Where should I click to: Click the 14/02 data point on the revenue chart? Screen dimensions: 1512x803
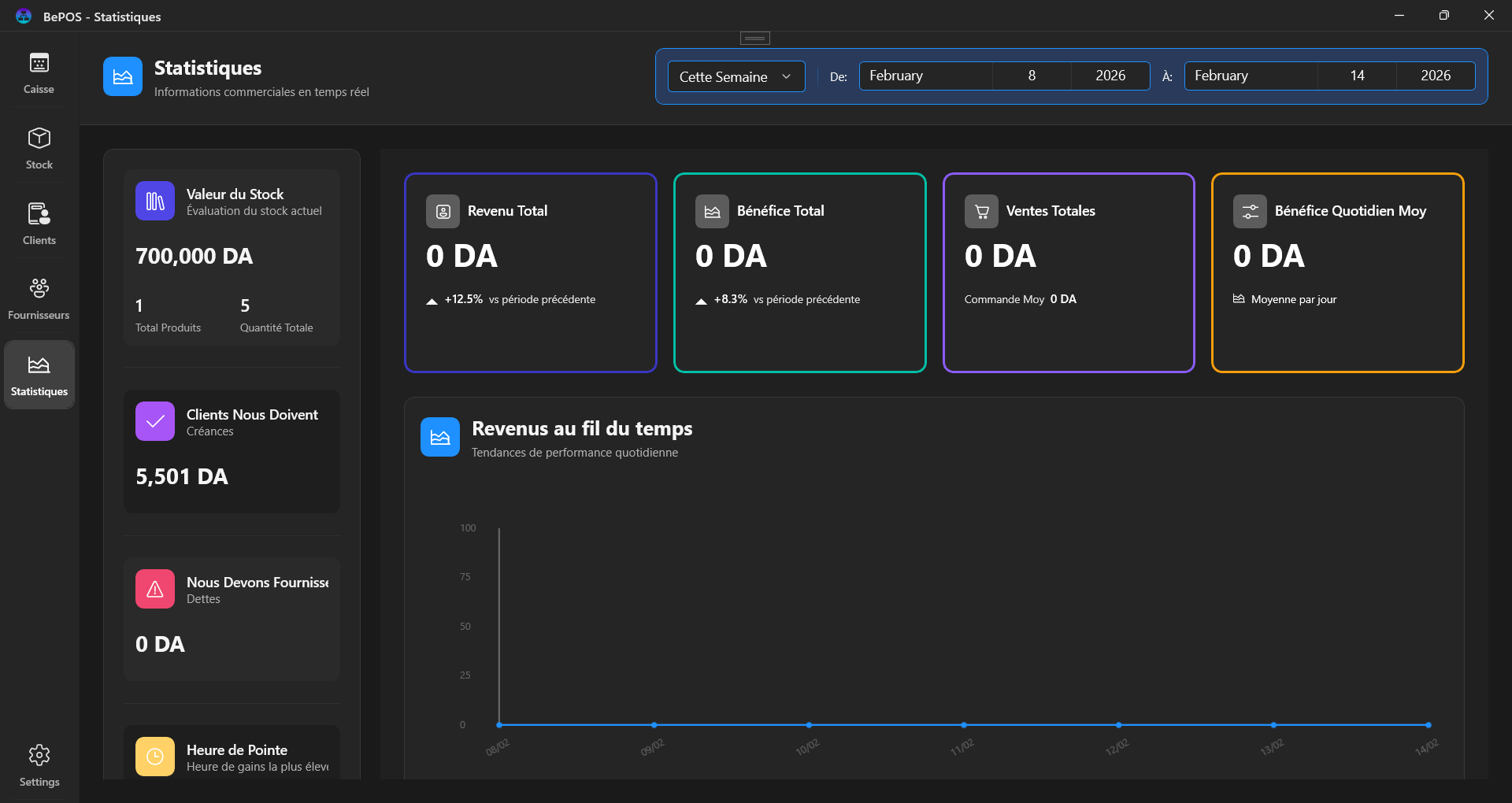click(x=1427, y=726)
